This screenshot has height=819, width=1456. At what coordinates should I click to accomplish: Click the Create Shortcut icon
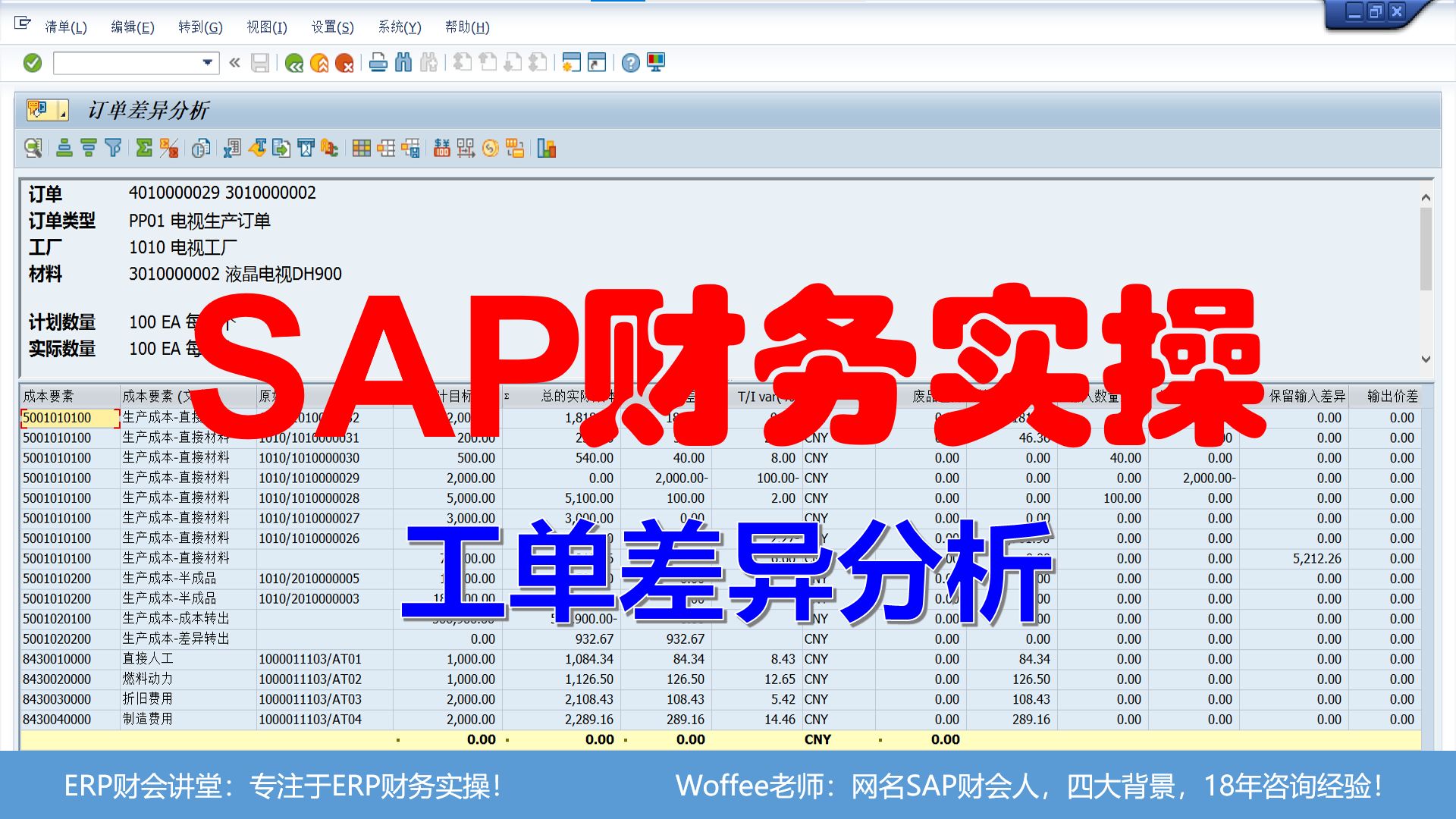tap(597, 63)
